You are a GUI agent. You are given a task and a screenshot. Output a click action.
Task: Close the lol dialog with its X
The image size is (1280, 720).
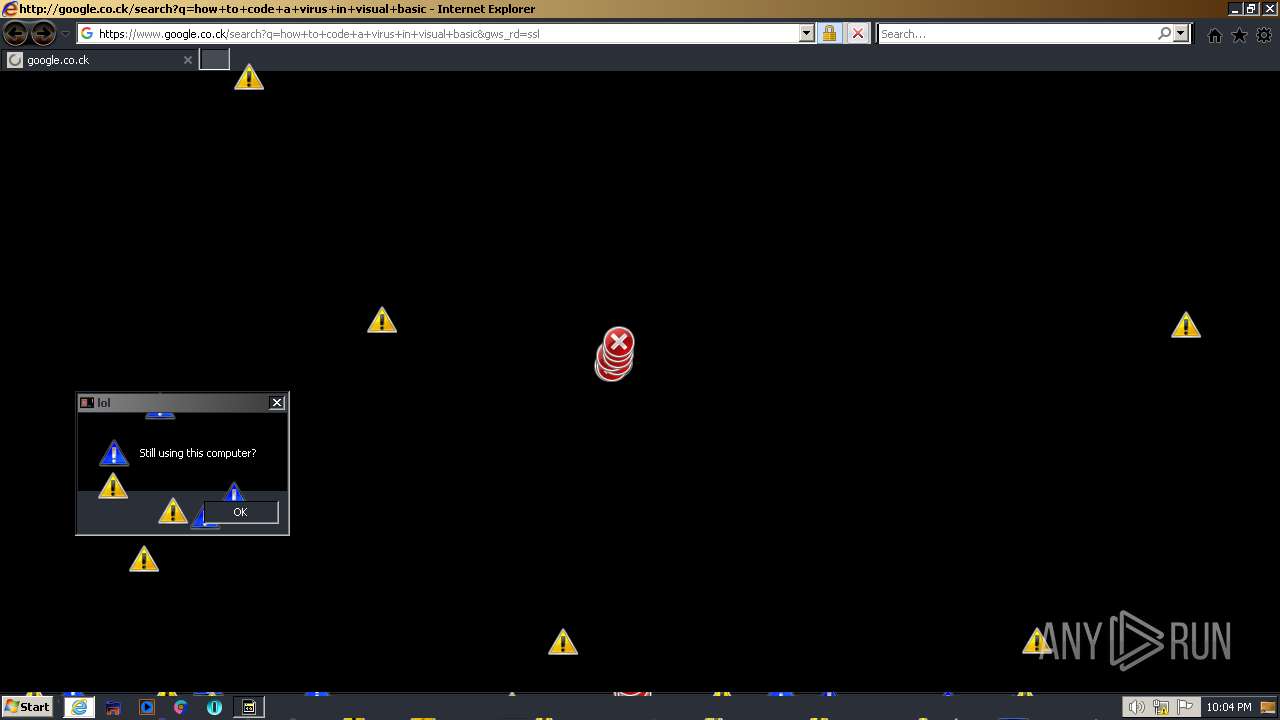click(277, 402)
